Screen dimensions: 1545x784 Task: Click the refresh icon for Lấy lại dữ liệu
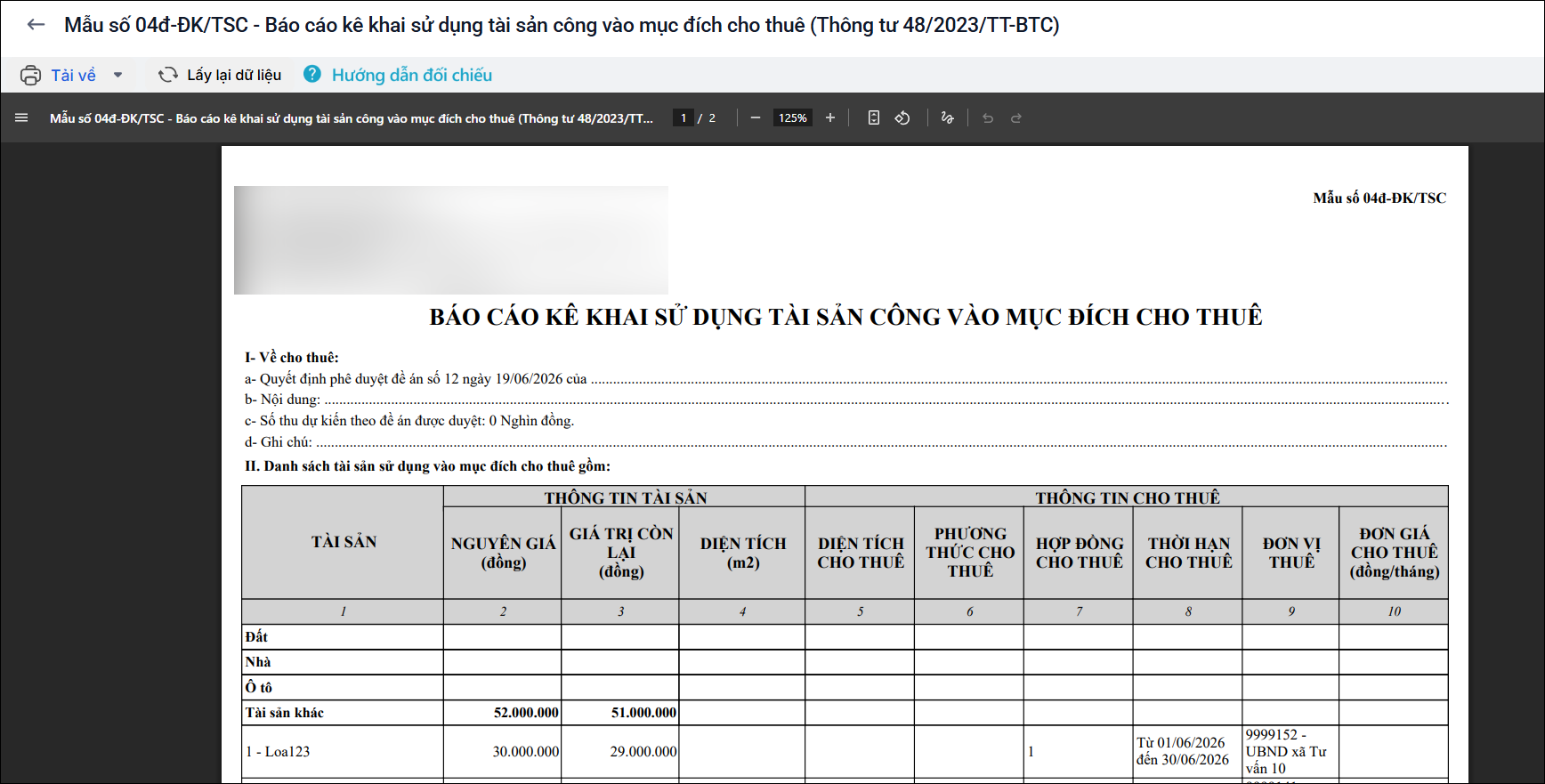(x=167, y=75)
